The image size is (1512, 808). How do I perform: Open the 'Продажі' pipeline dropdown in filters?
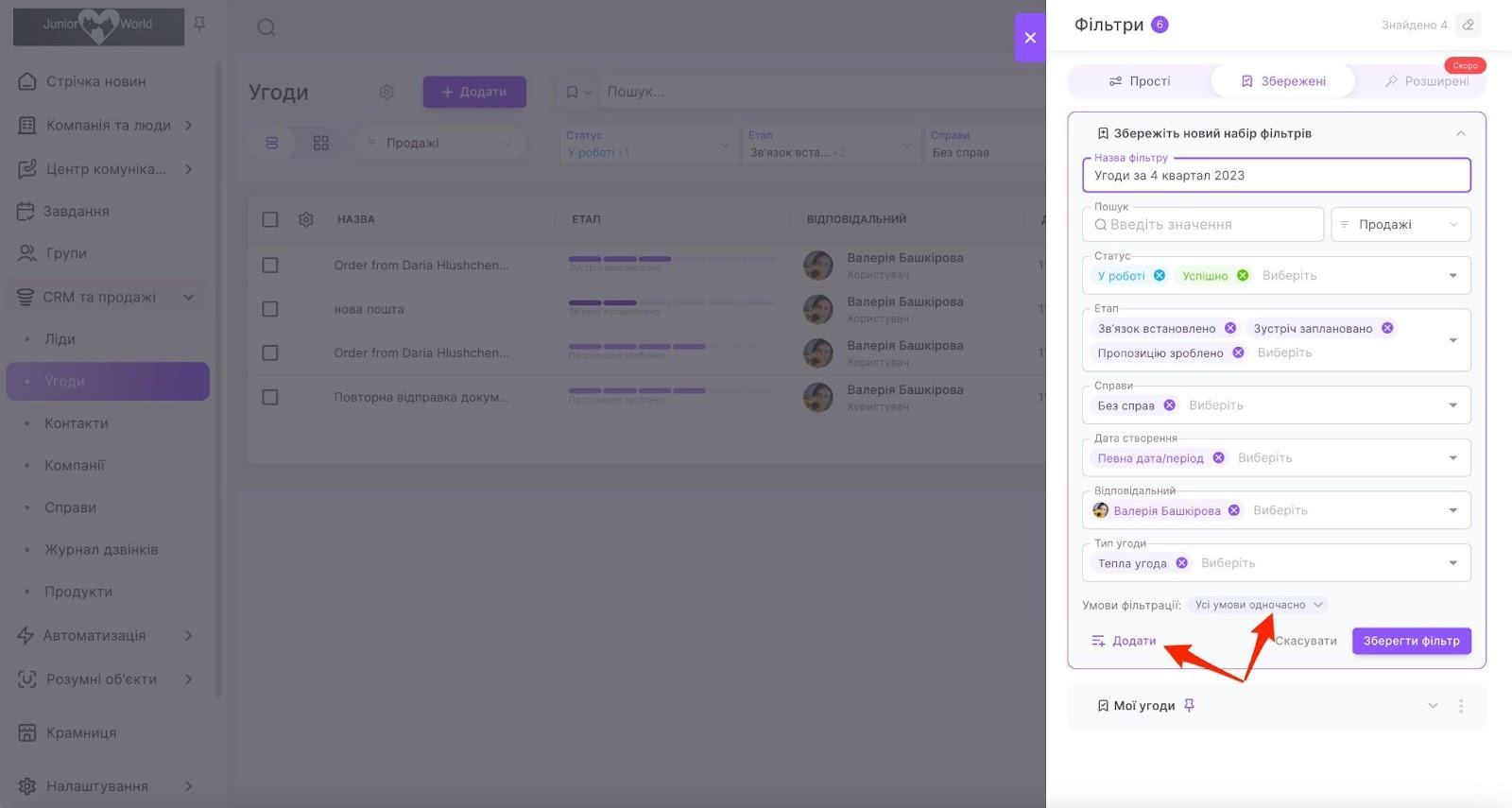tap(1400, 225)
